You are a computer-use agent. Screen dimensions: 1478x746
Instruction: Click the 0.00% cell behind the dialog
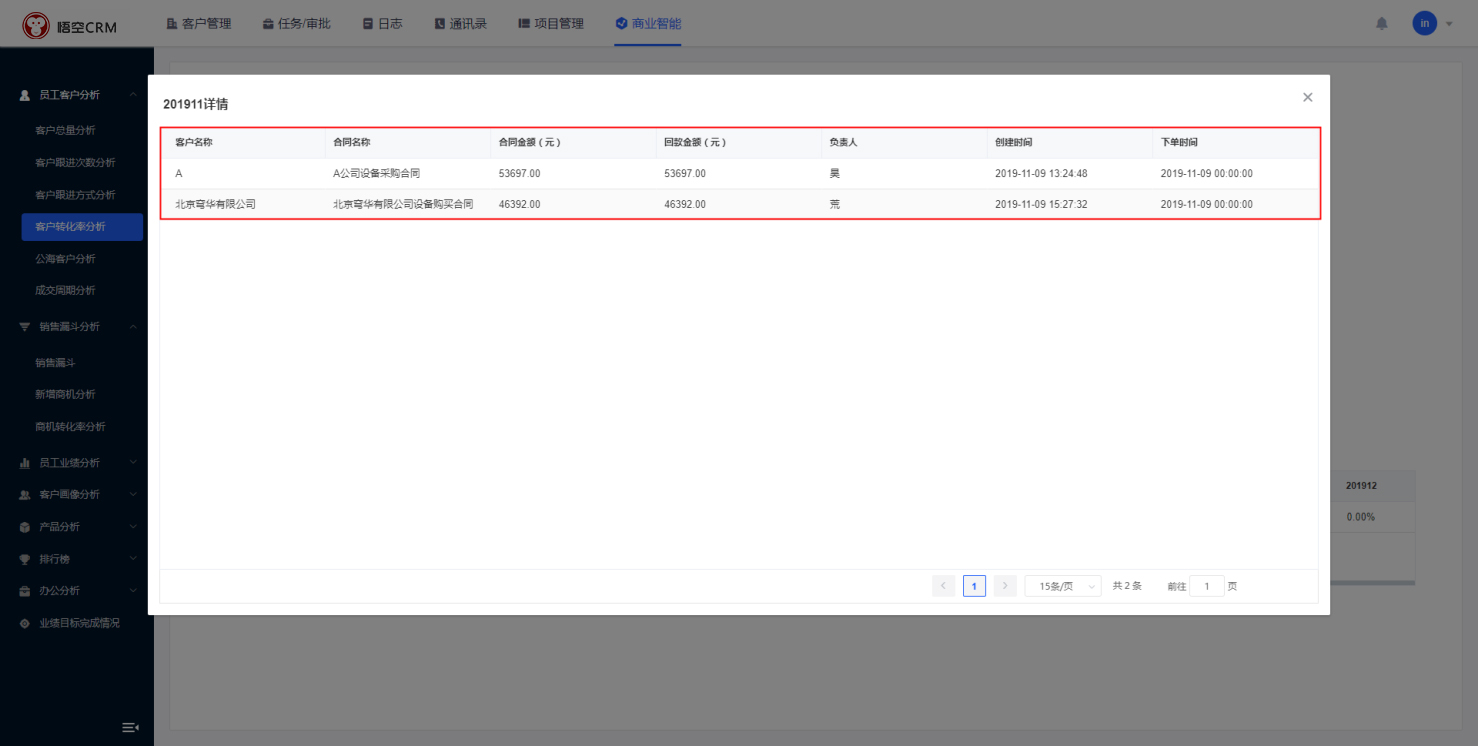pos(1360,517)
